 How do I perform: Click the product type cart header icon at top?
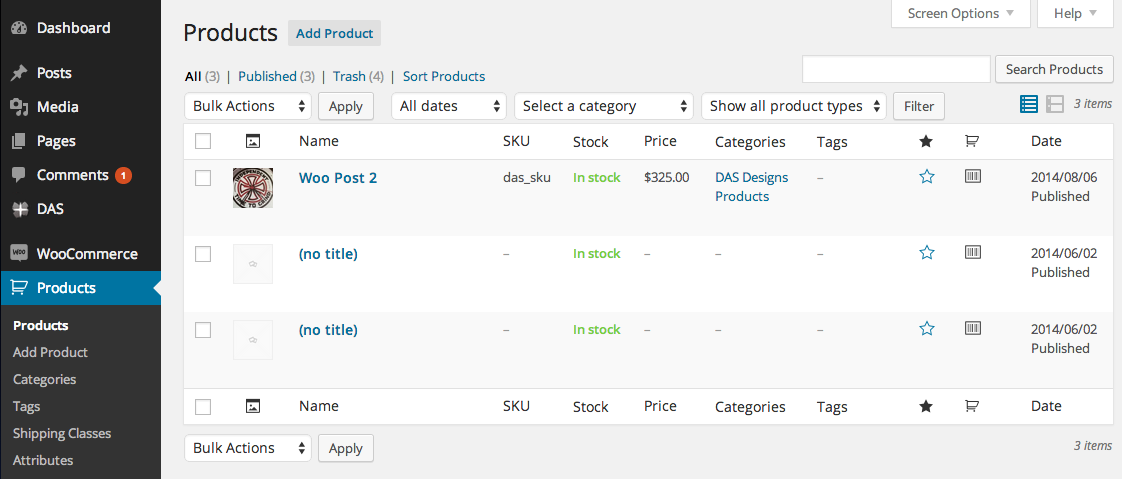pos(971,142)
